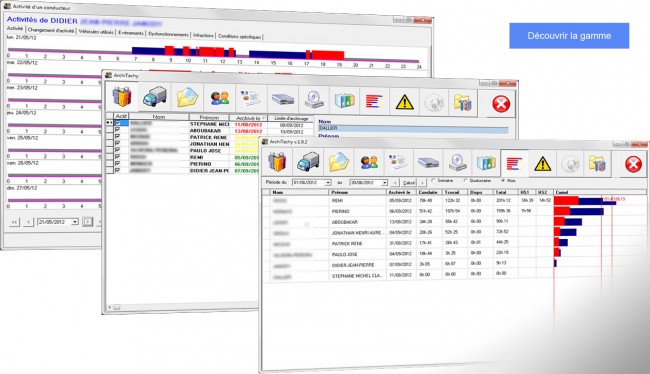Click the warning triangle icon in ArchiTachy v.1.9.2
Viewport: 650px width, 374px height.
[542, 164]
